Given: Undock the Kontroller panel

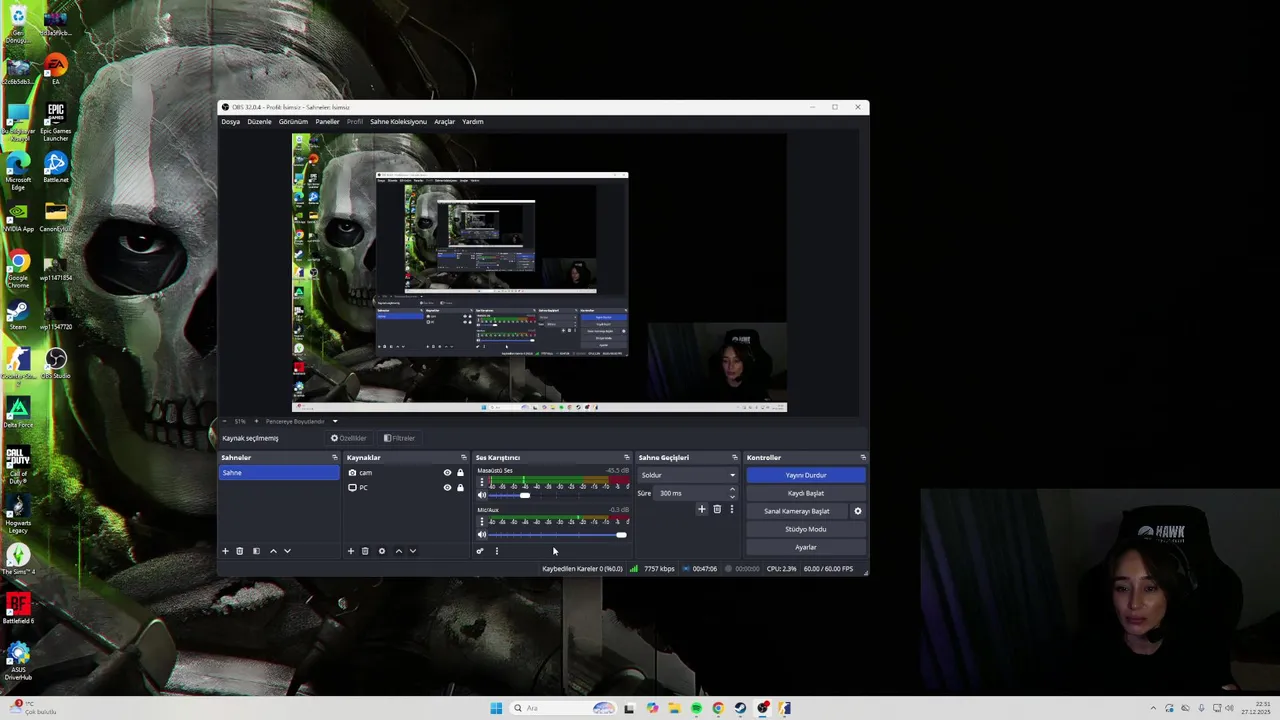Looking at the screenshot, I should 863,458.
